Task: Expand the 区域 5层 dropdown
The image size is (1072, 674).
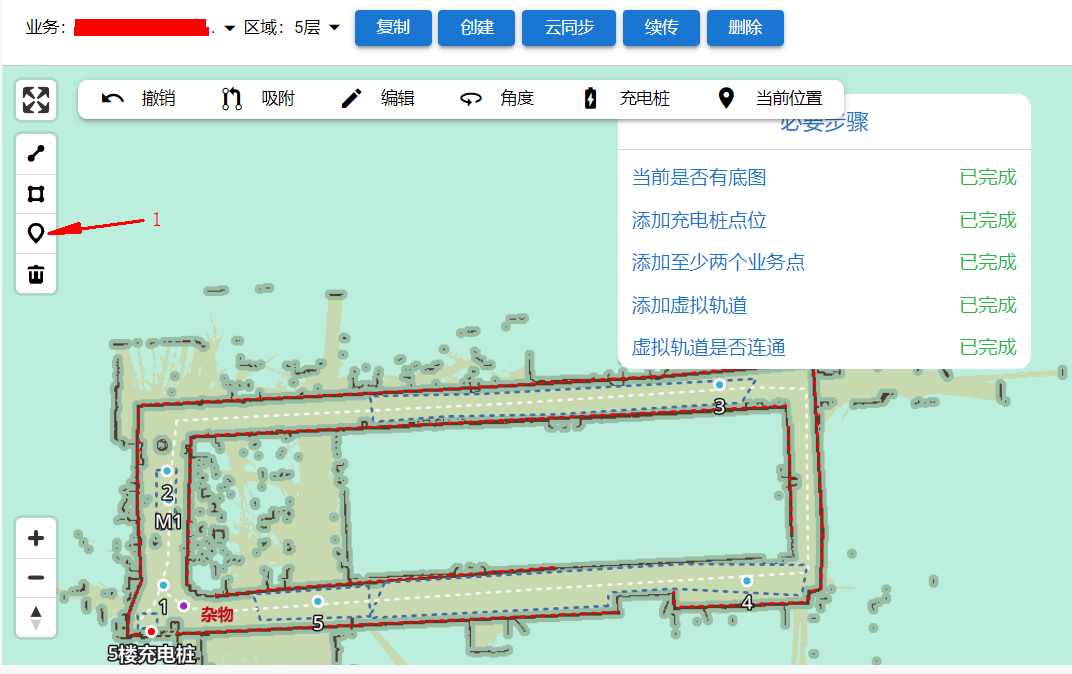Action: tap(334, 28)
